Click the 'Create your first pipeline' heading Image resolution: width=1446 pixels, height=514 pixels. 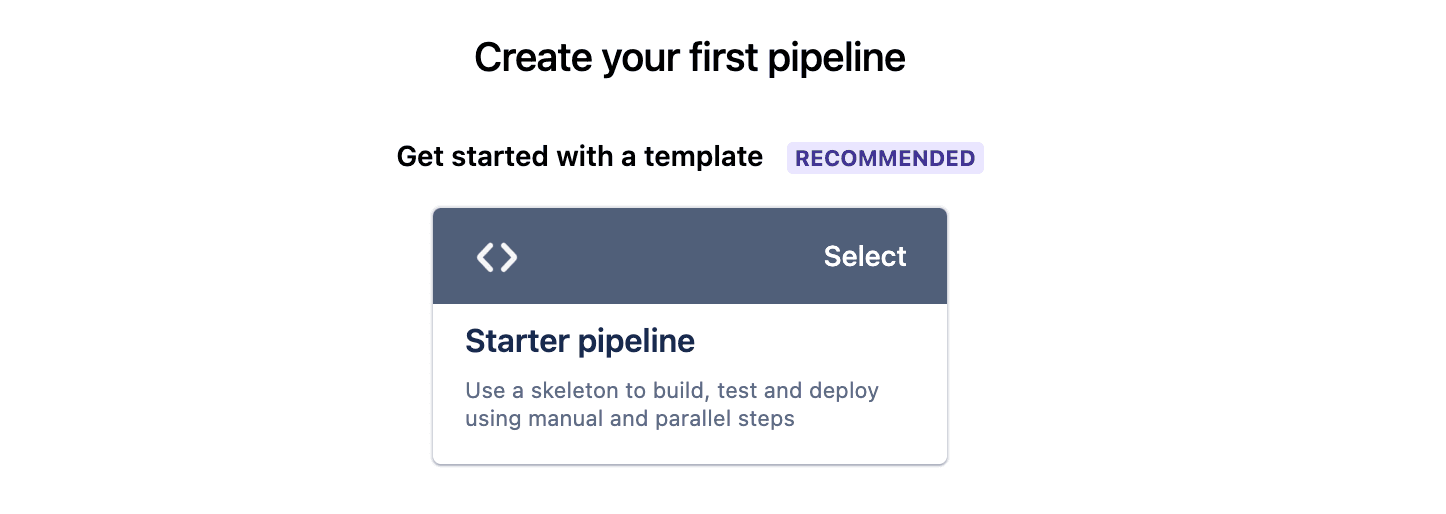coord(689,58)
